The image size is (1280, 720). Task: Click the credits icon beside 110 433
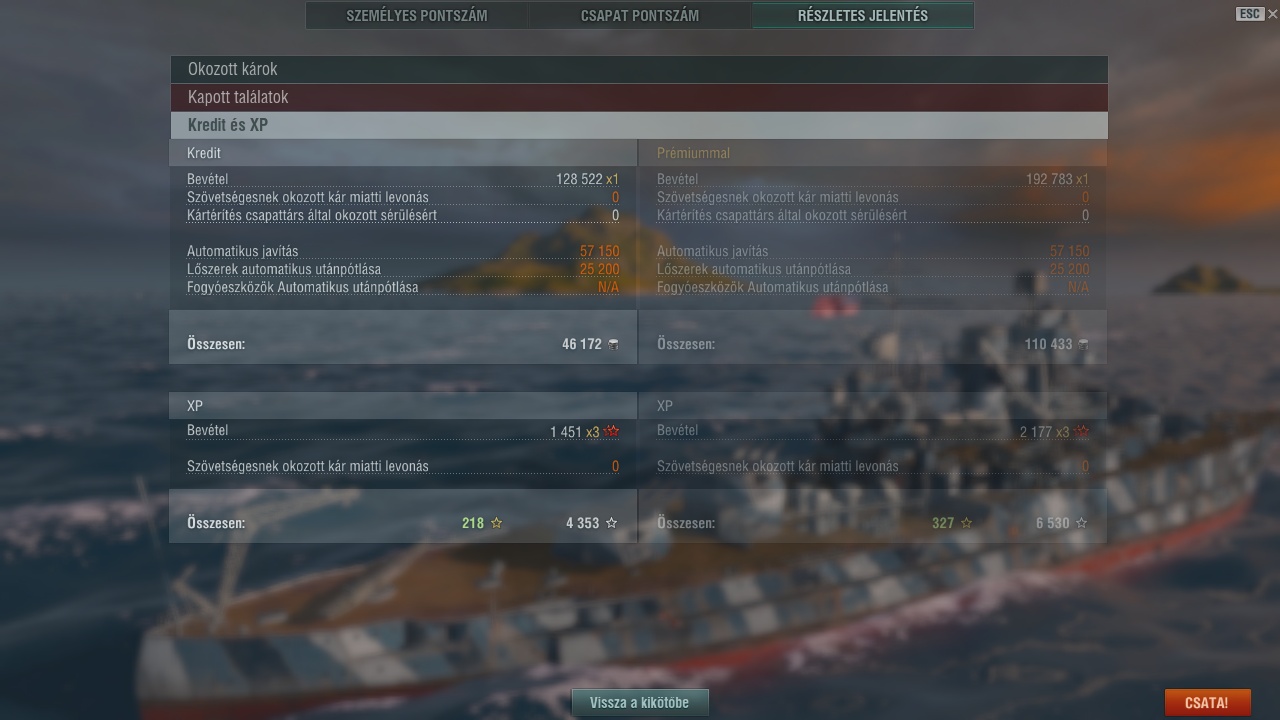1083,344
